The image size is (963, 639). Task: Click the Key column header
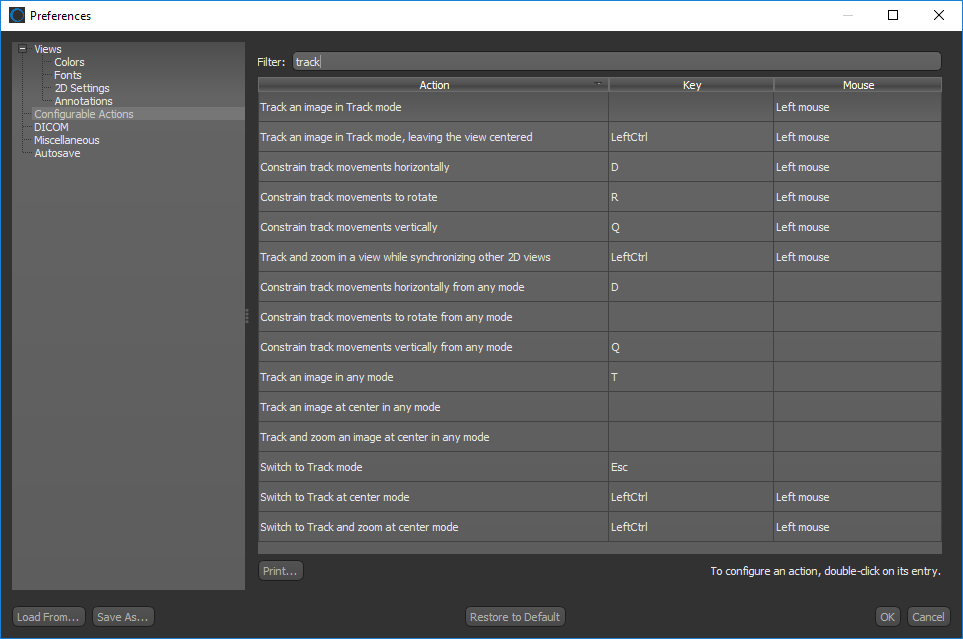[x=691, y=85]
